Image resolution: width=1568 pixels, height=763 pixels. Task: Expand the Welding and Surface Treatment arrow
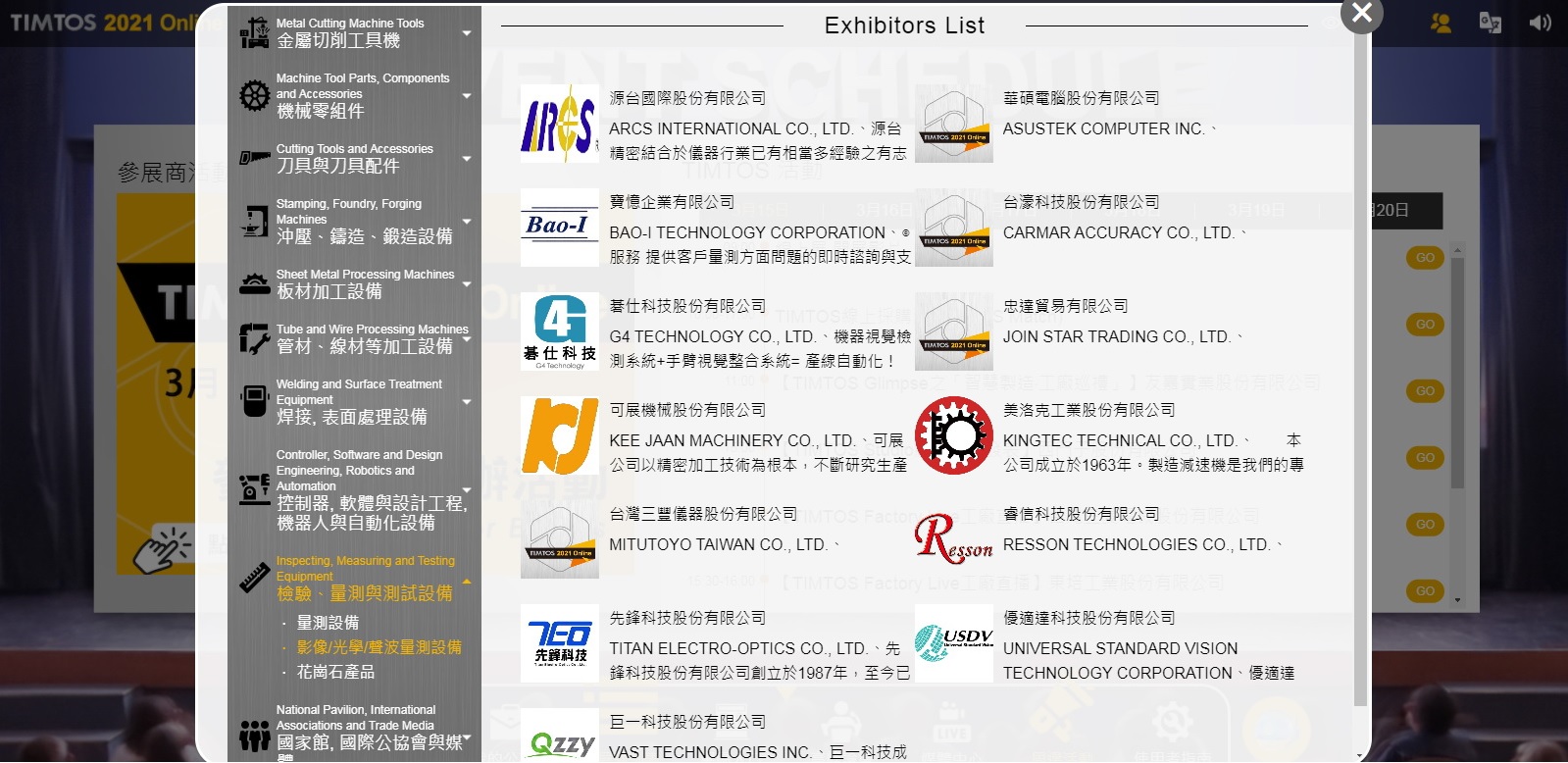[x=467, y=402]
